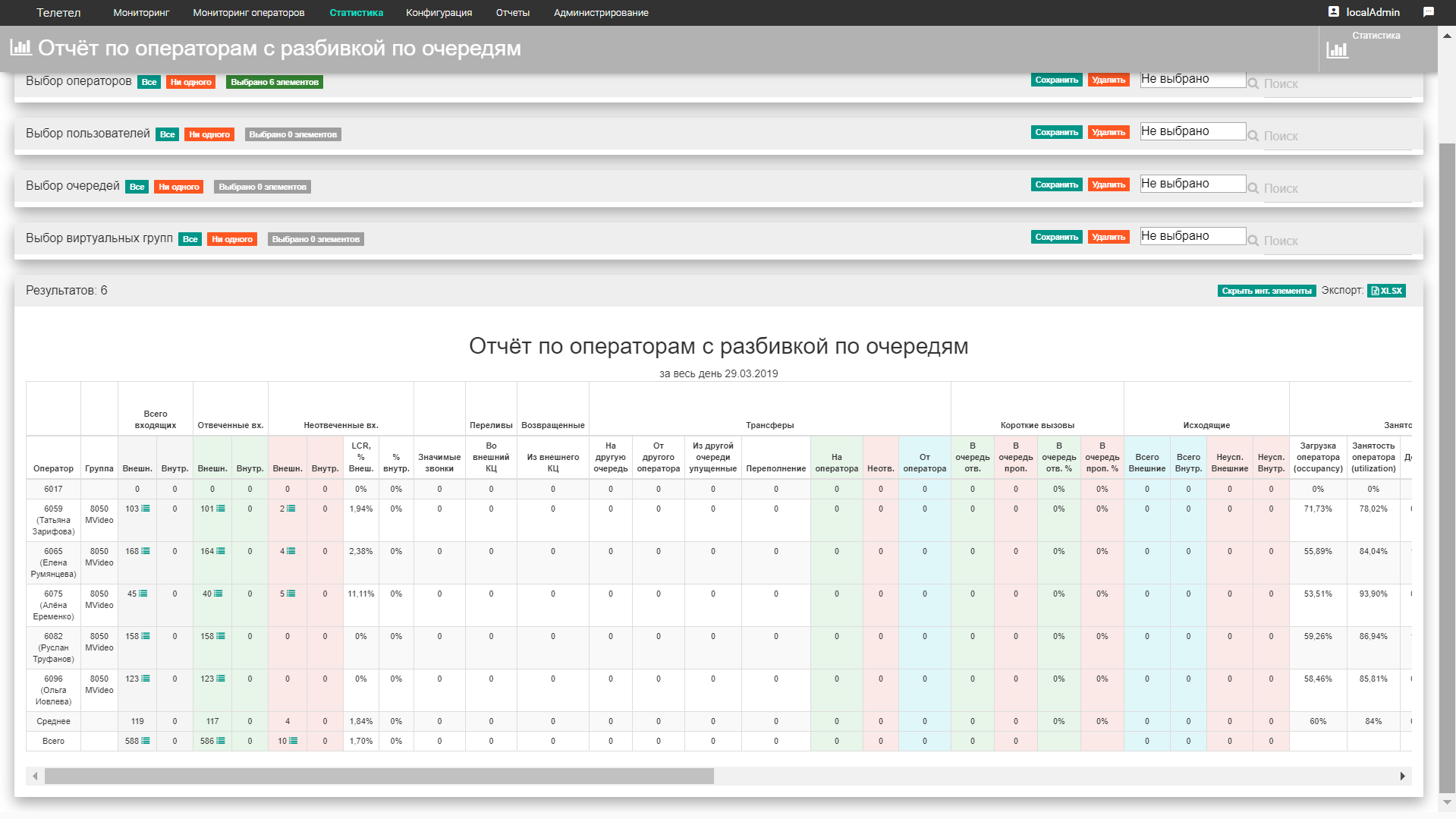Open the Мониторинг операторов menu

249,13
